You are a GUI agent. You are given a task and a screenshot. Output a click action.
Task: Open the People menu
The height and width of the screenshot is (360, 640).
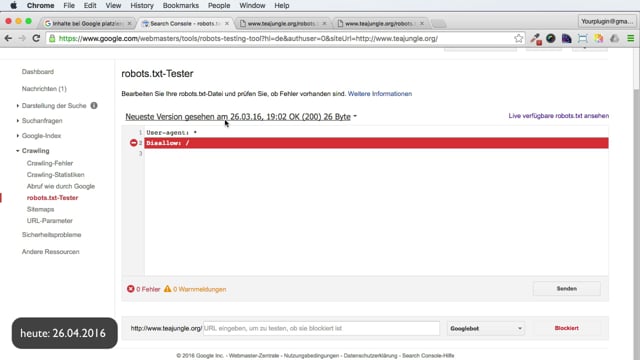tap(219, 5)
